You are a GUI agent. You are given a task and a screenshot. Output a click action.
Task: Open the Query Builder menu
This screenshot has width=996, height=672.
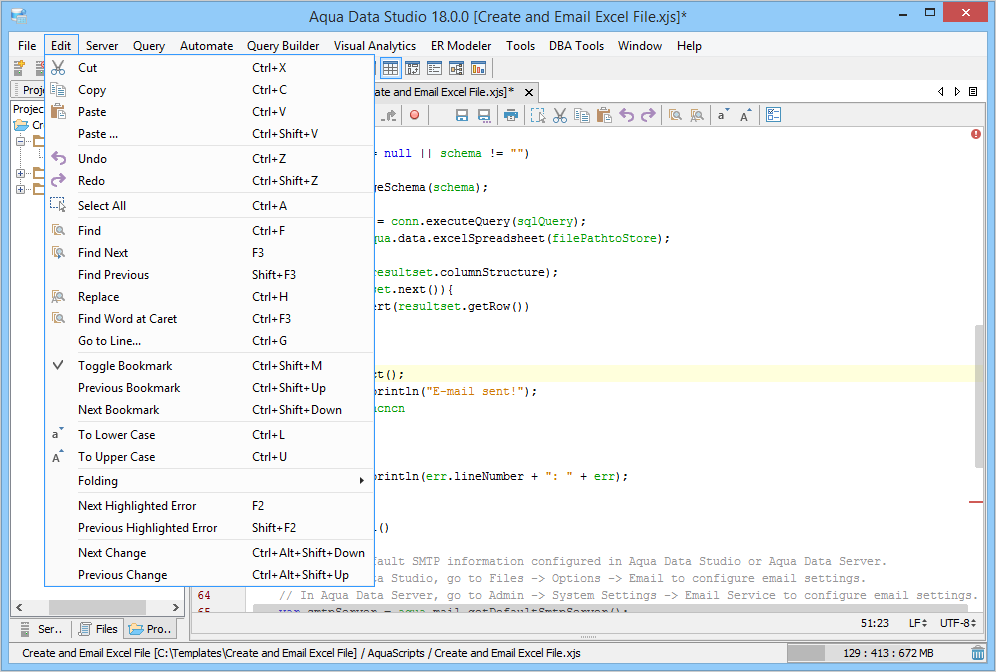tap(283, 45)
